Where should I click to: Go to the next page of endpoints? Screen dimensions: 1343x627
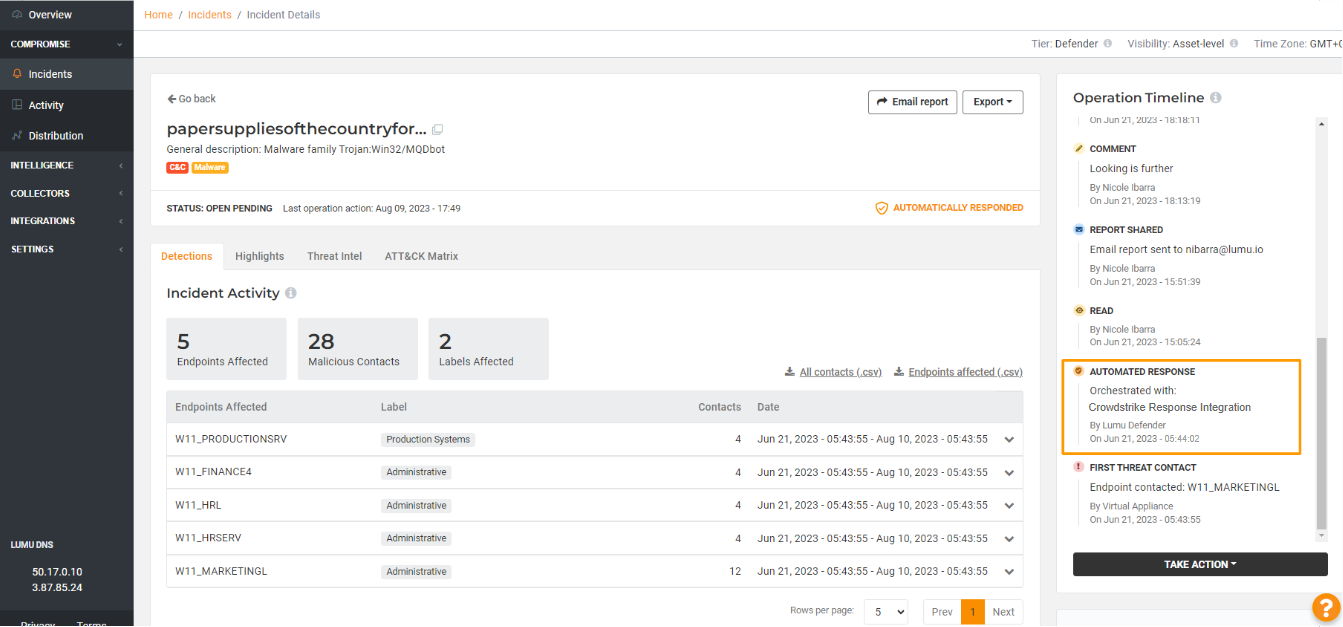point(1004,611)
